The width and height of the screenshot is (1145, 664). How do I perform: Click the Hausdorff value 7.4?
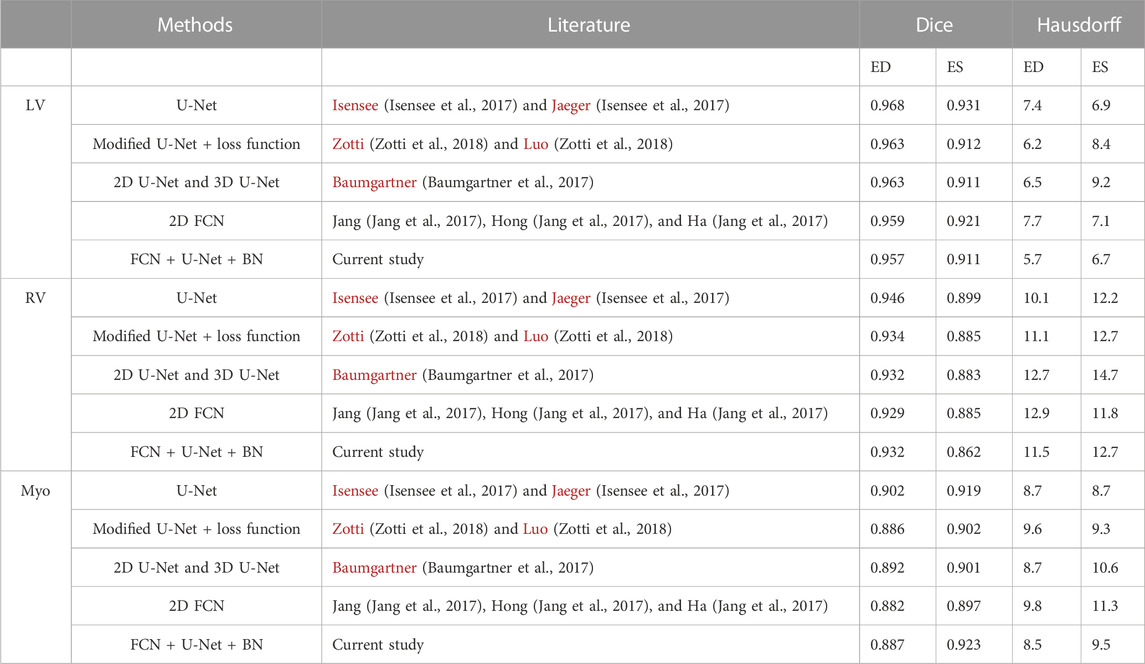tap(1033, 105)
